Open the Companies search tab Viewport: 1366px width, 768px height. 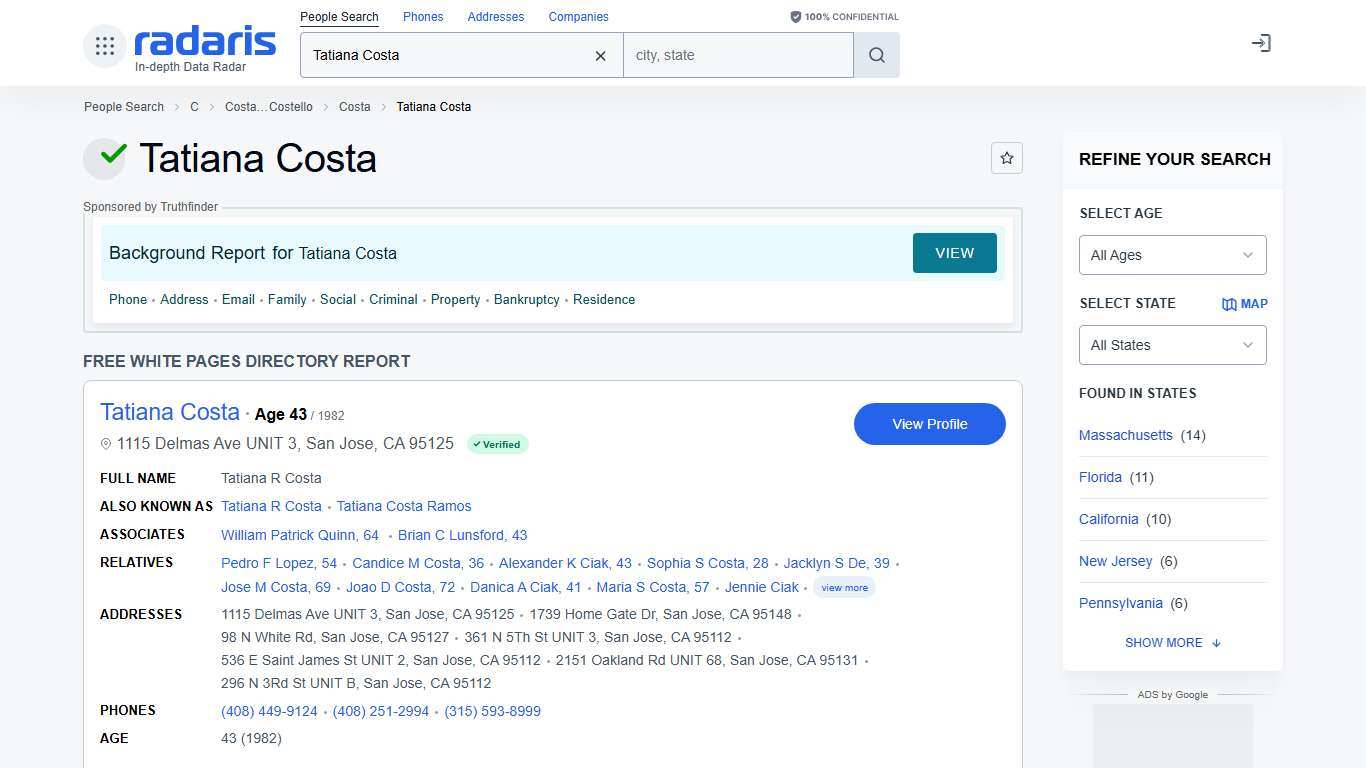[578, 16]
